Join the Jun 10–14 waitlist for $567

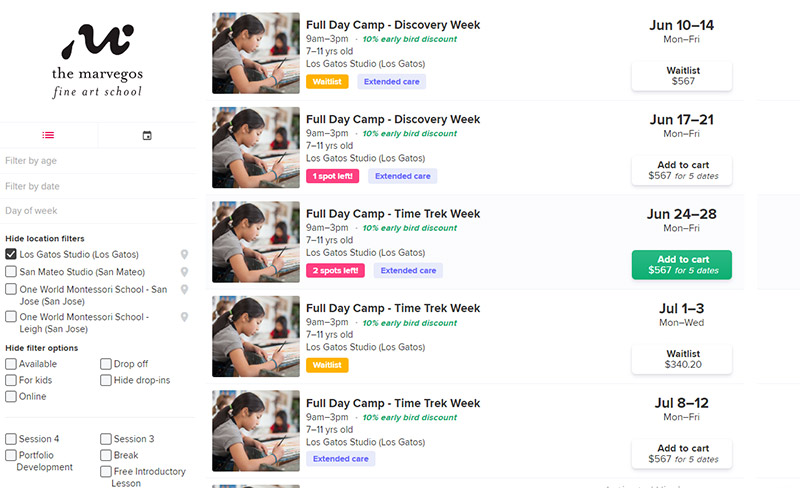coord(682,76)
